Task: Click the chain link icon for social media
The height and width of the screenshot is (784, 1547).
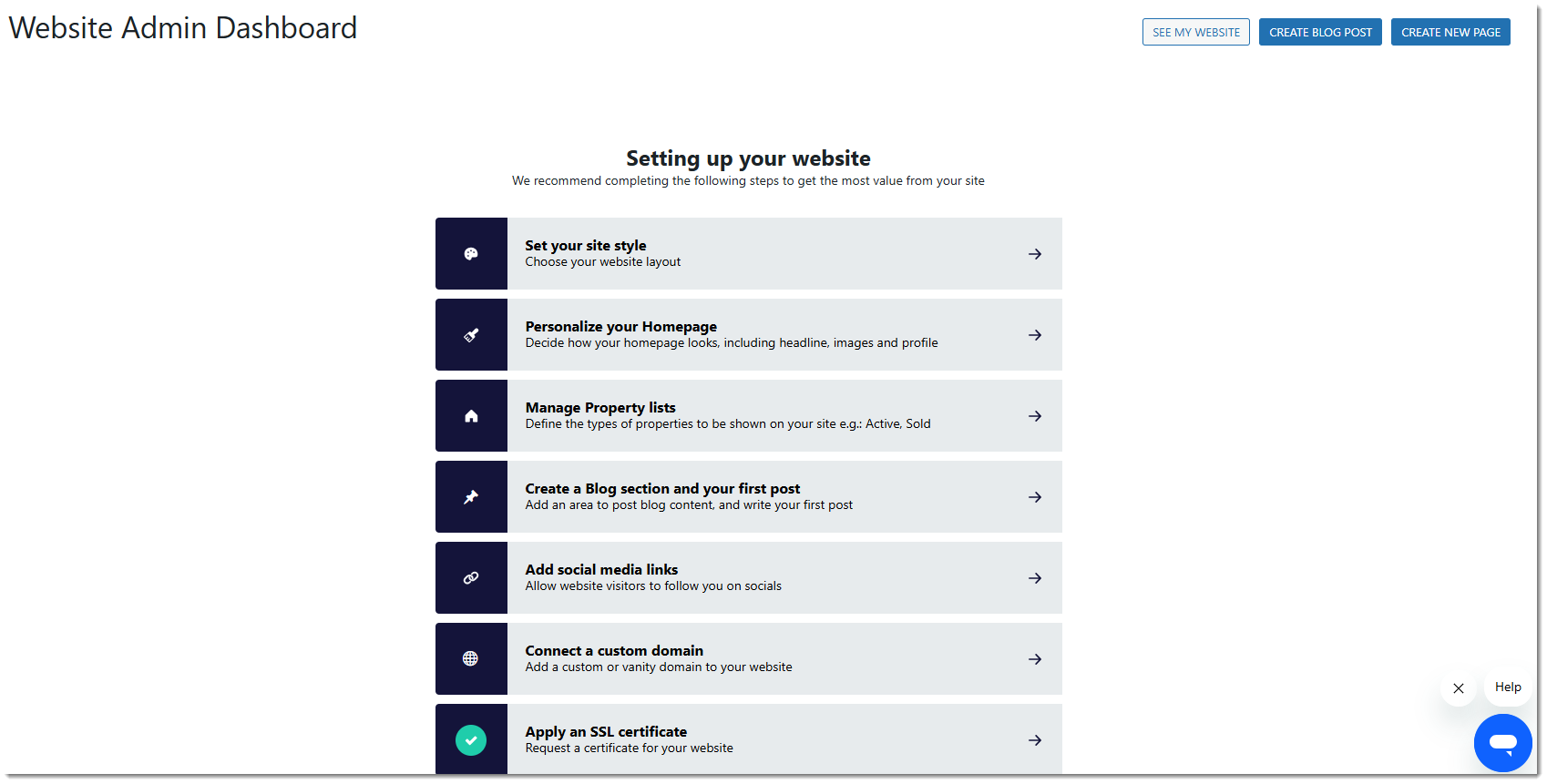Action: [x=471, y=578]
